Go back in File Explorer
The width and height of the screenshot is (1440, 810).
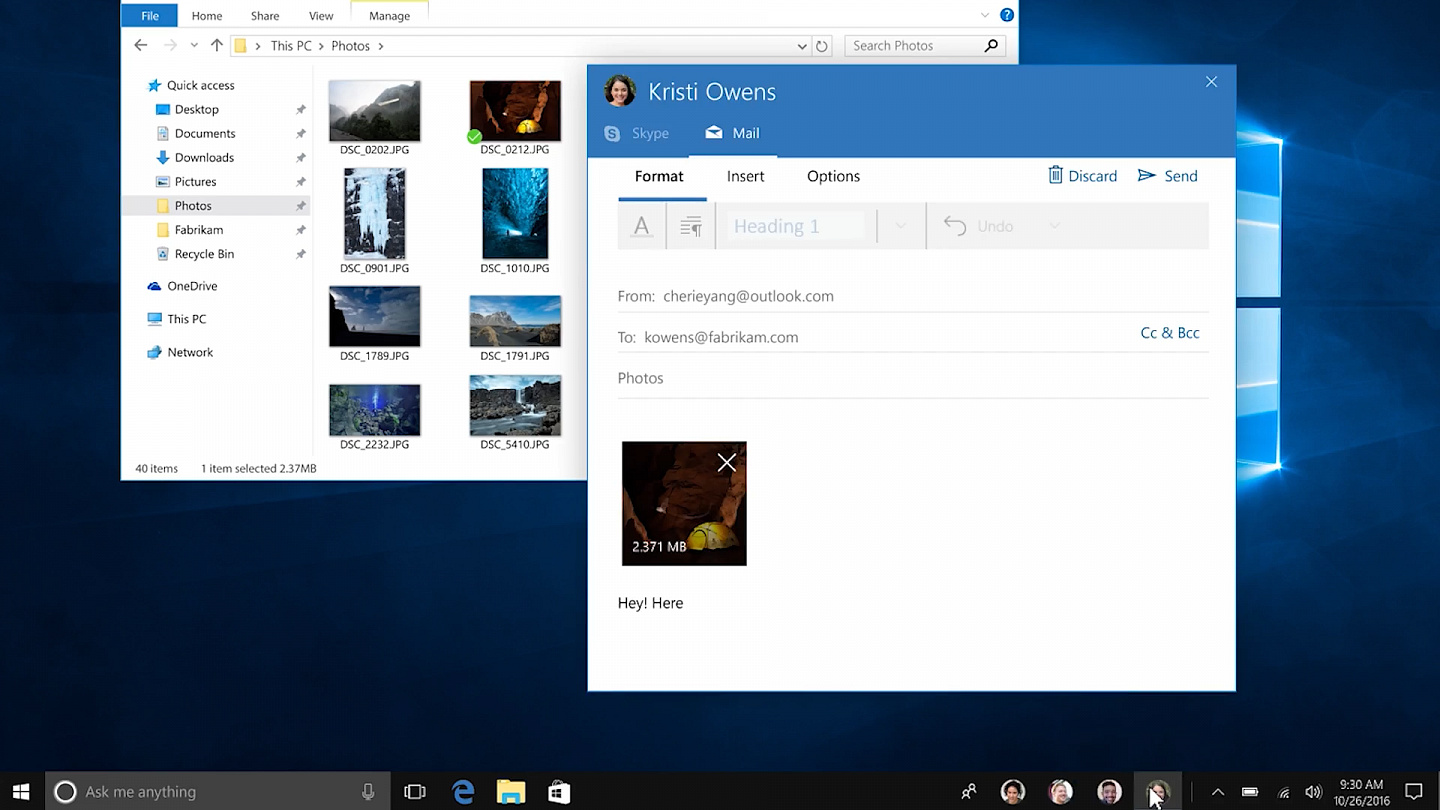pyautogui.click(x=141, y=46)
